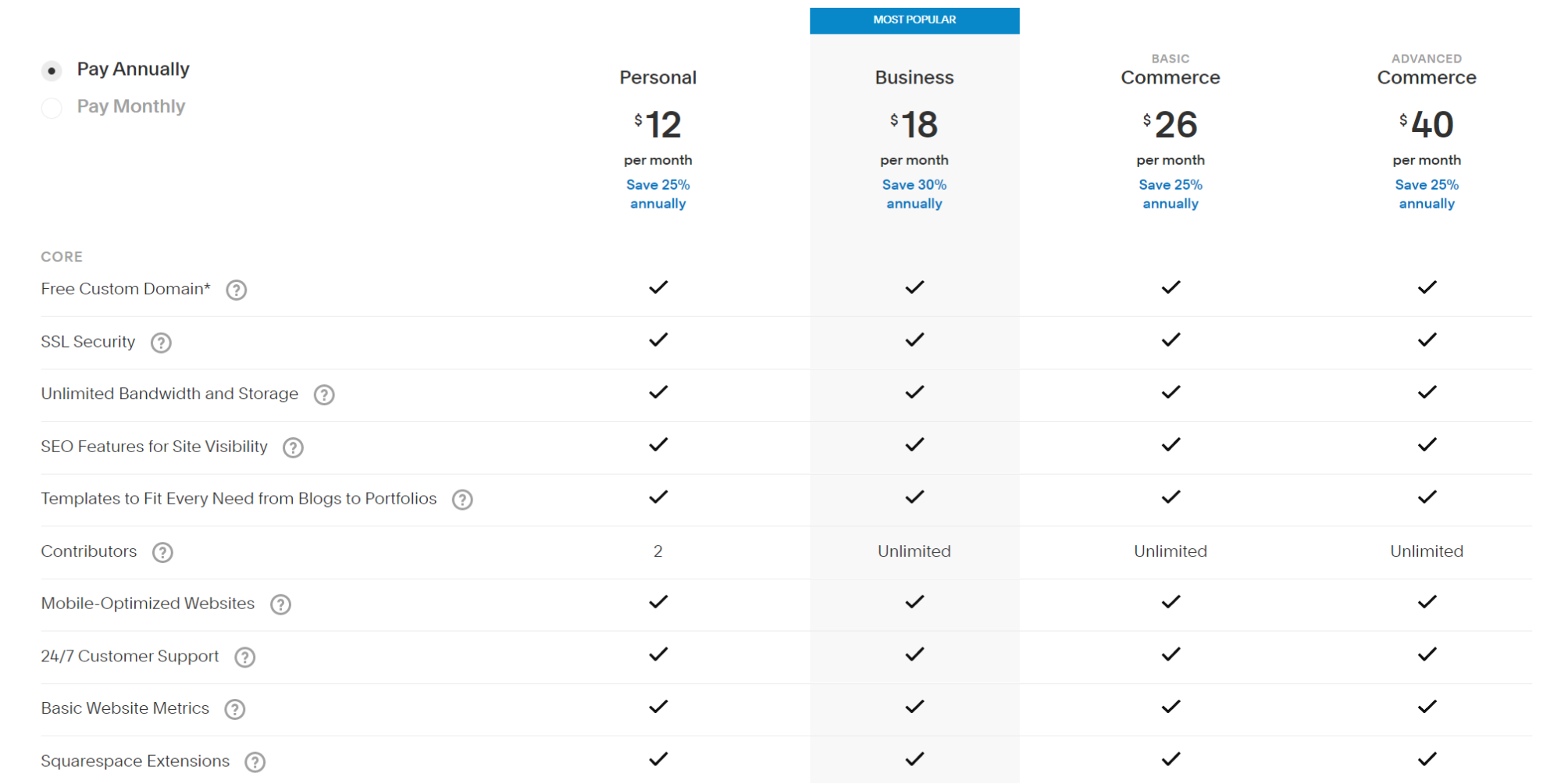Open help for Mobile-Optimized Websites
The height and width of the screenshot is (784, 1561).
click(280, 604)
